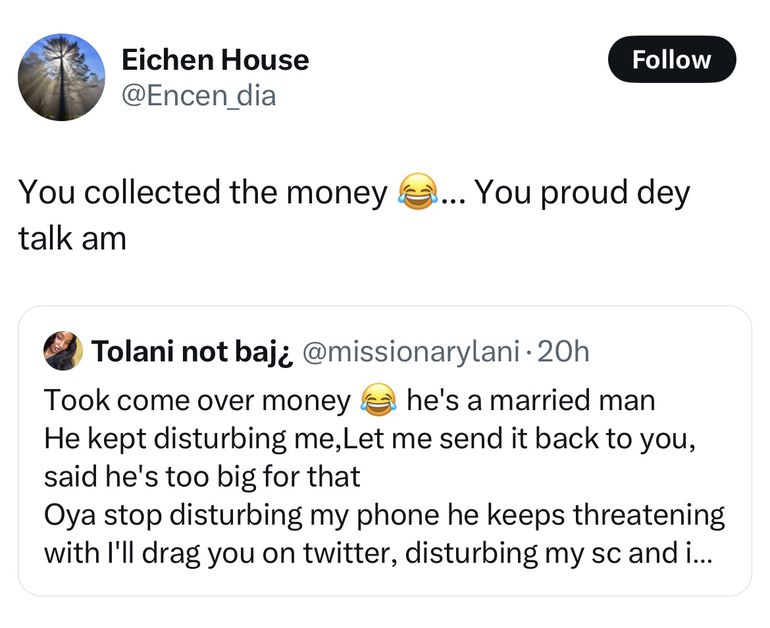Click the laughing emoji in main tweet

[x=418, y=191]
